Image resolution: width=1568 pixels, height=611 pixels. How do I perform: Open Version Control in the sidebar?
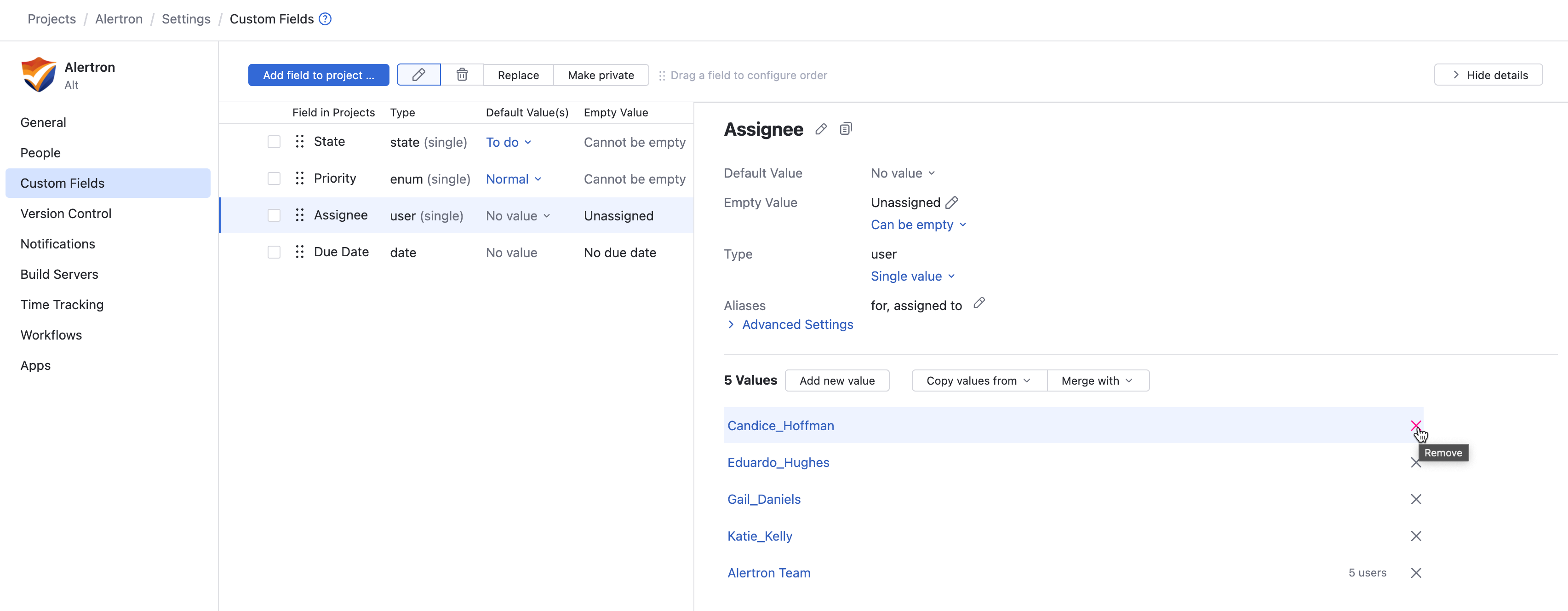pyautogui.click(x=66, y=214)
